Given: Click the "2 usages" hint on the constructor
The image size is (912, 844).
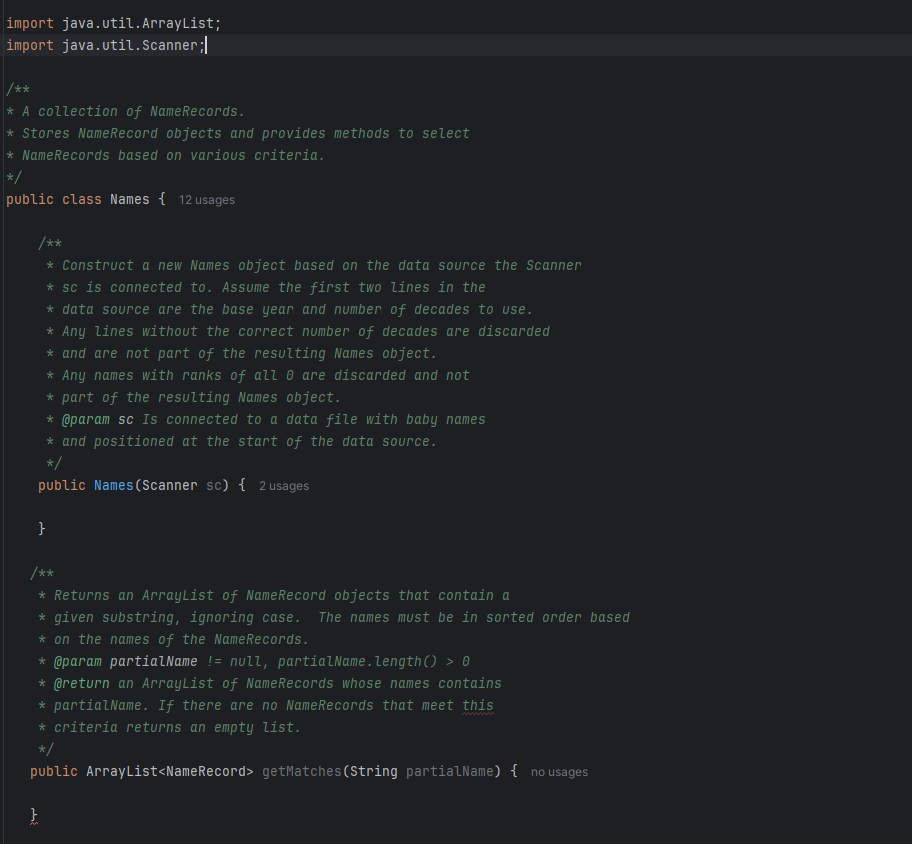Looking at the screenshot, I should click(283, 485).
